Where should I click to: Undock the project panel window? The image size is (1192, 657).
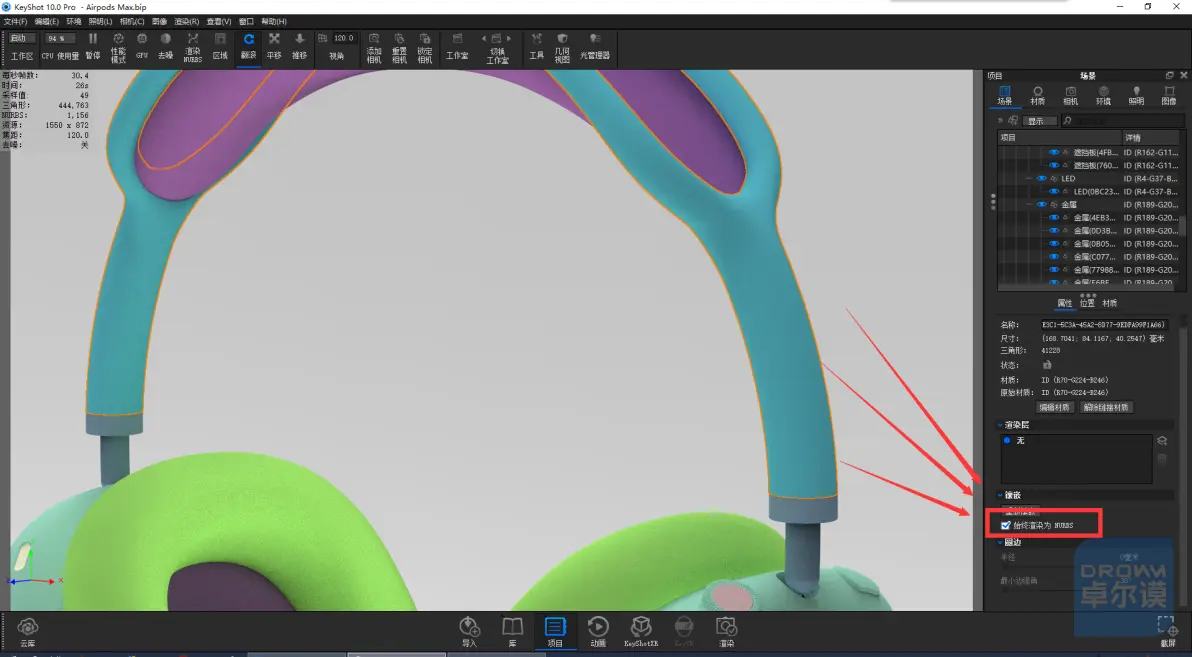[x=1169, y=75]
